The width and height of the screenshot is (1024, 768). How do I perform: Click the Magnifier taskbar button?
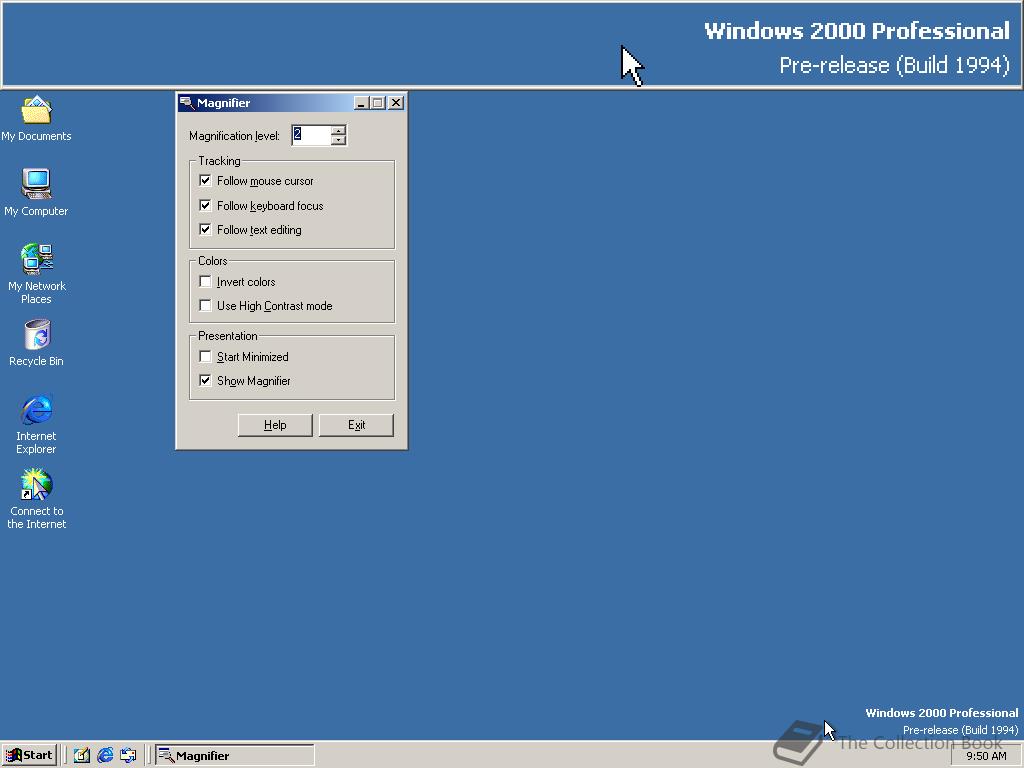click(x=234, y=756)
